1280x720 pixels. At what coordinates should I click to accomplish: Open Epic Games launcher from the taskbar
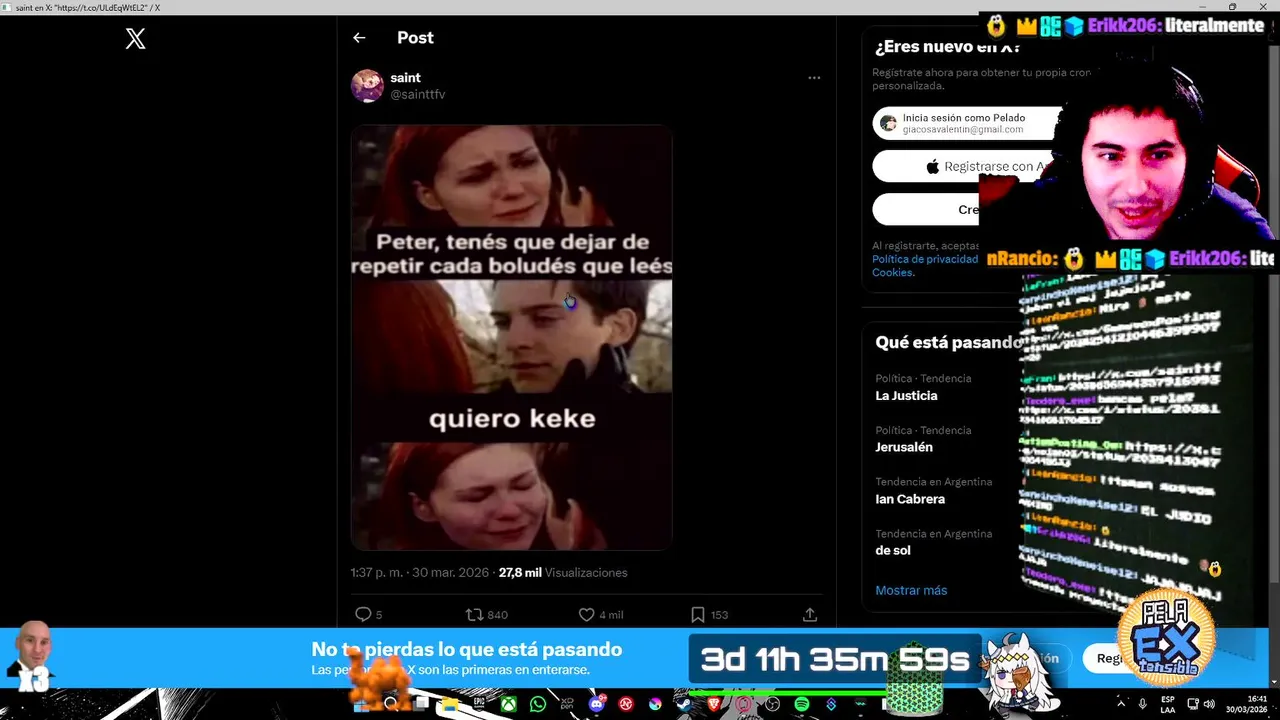(x=479, y=704)
